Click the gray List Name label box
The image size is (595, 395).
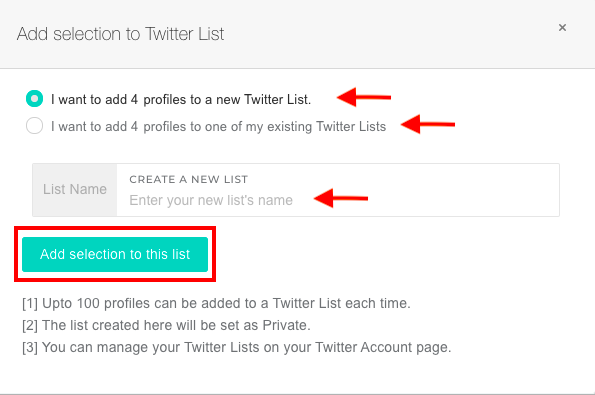[75, 190]
